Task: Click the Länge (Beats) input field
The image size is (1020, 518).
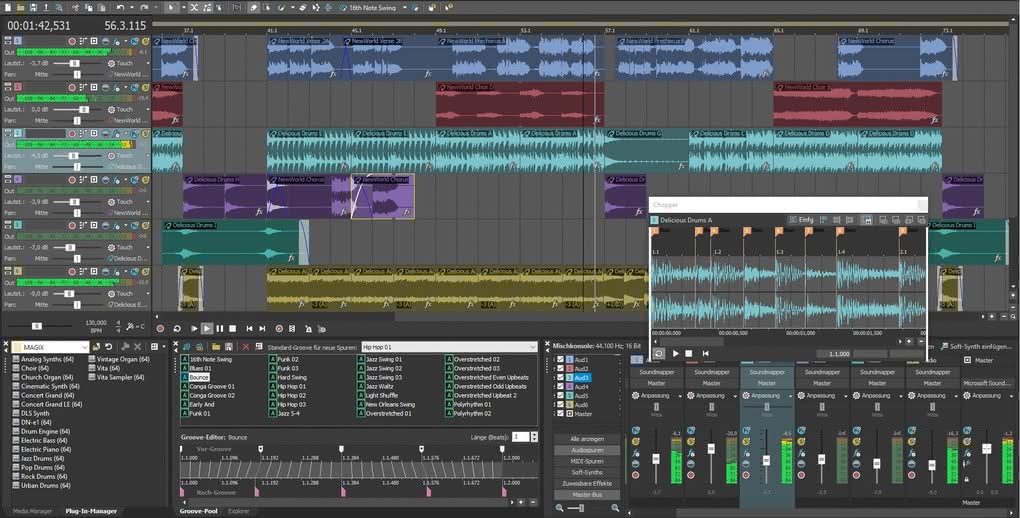Action: (520, 437)
